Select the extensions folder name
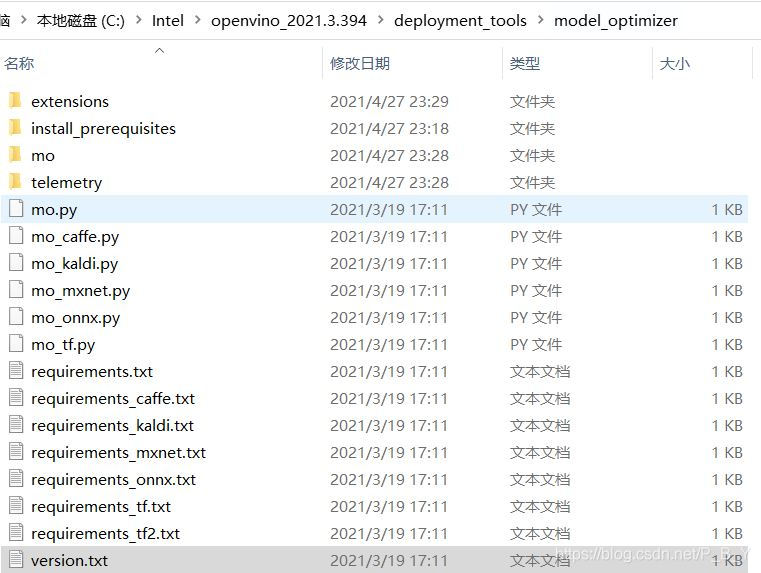761x573 pixels. tap(70, 101)
